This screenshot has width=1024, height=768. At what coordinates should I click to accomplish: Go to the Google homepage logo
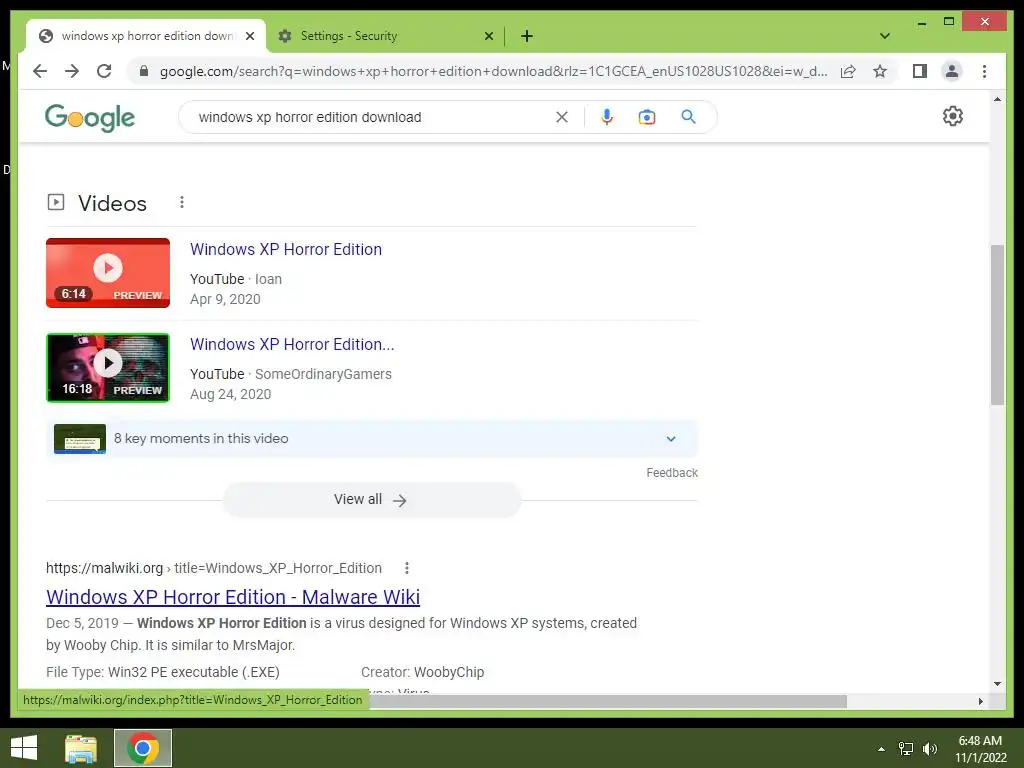point(89,118)
